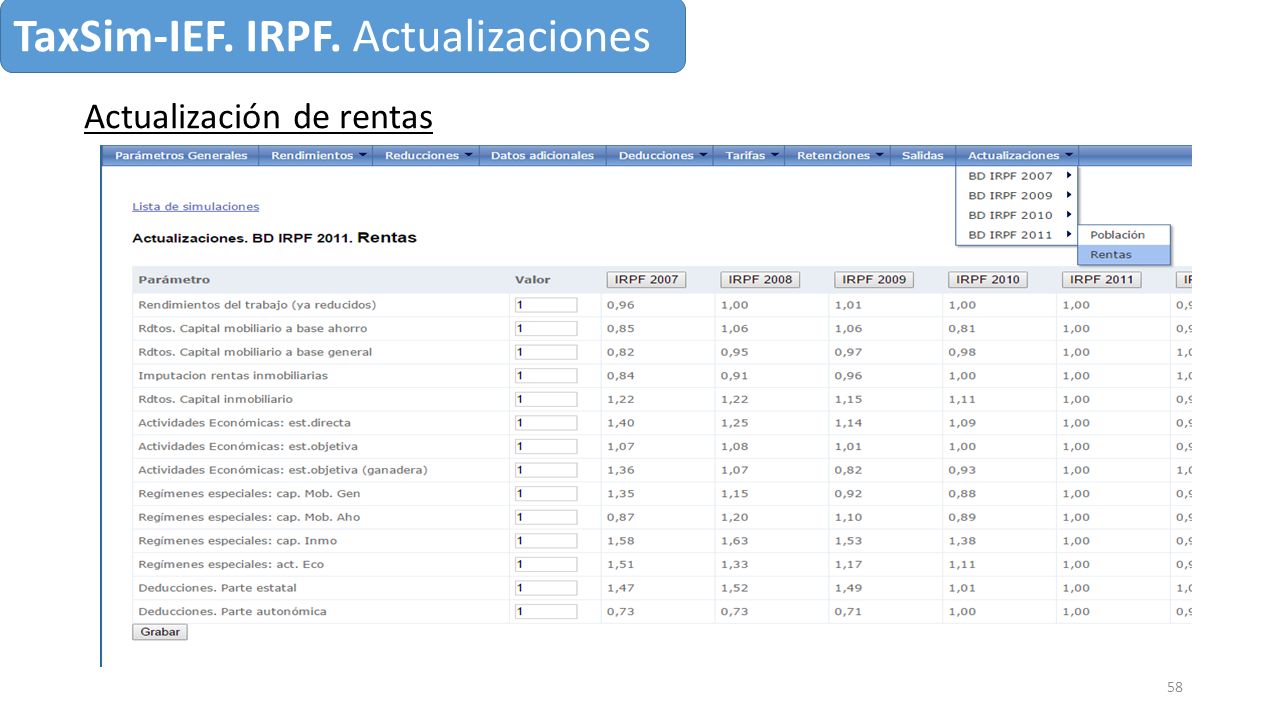Save values with the Grabar button
Screen dimensions: 1280x720
[160, 632]
